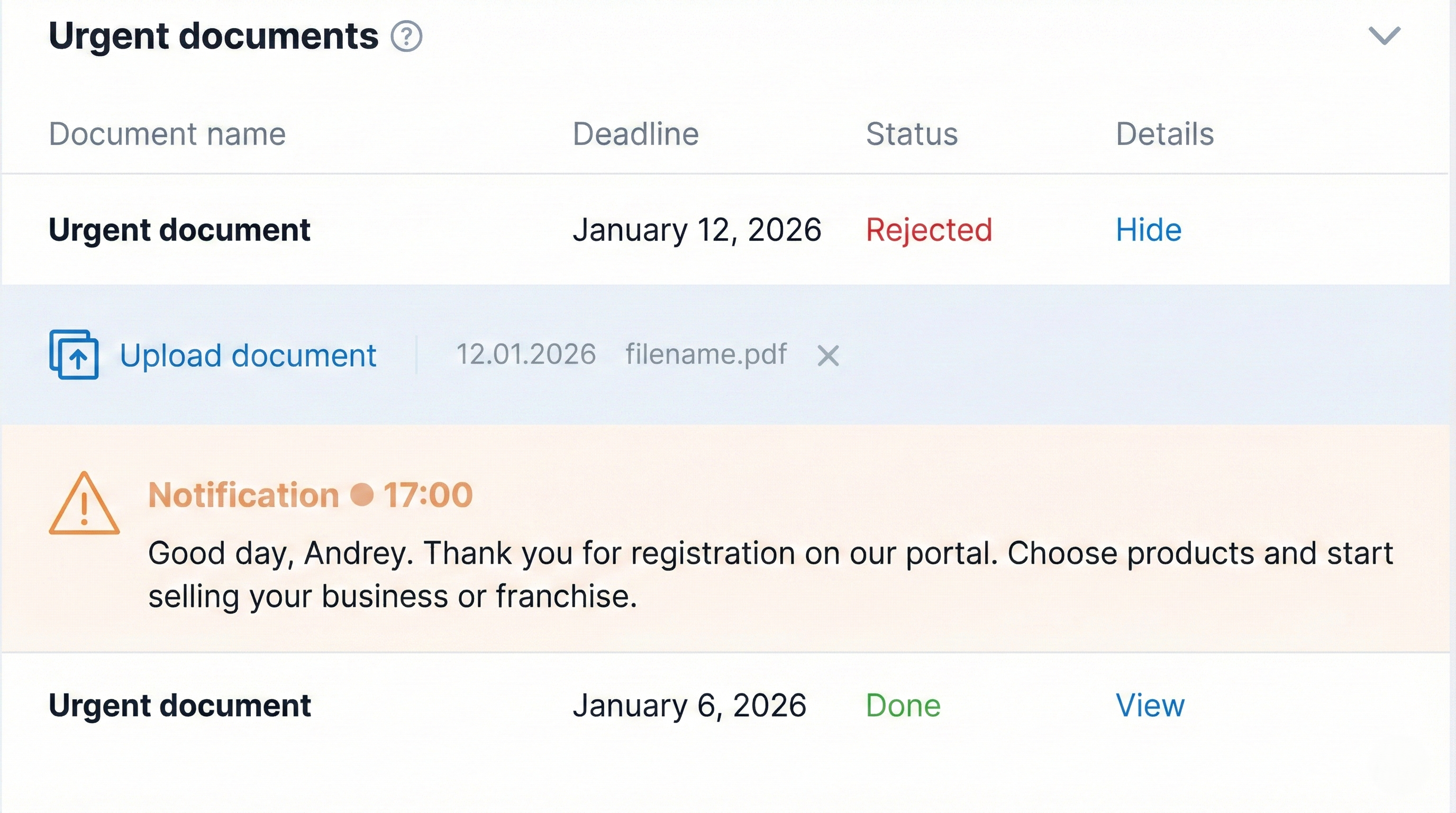View details of the done document
This screenshot has height=813, width=1456.
click(1150, 706)
